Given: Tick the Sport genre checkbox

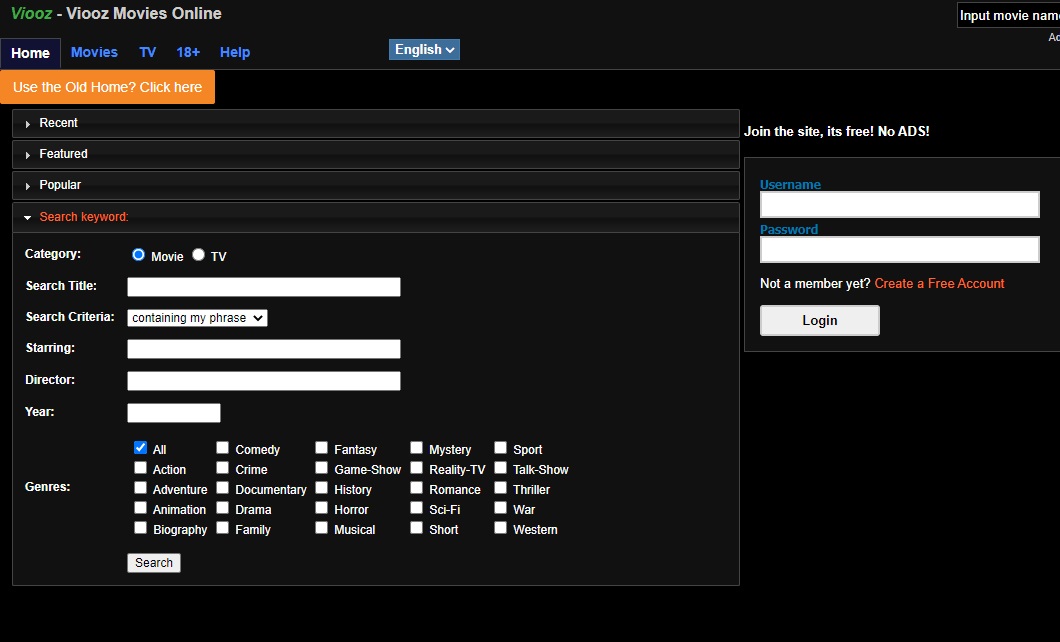Looking at the screenshot, I should (500, 447).
